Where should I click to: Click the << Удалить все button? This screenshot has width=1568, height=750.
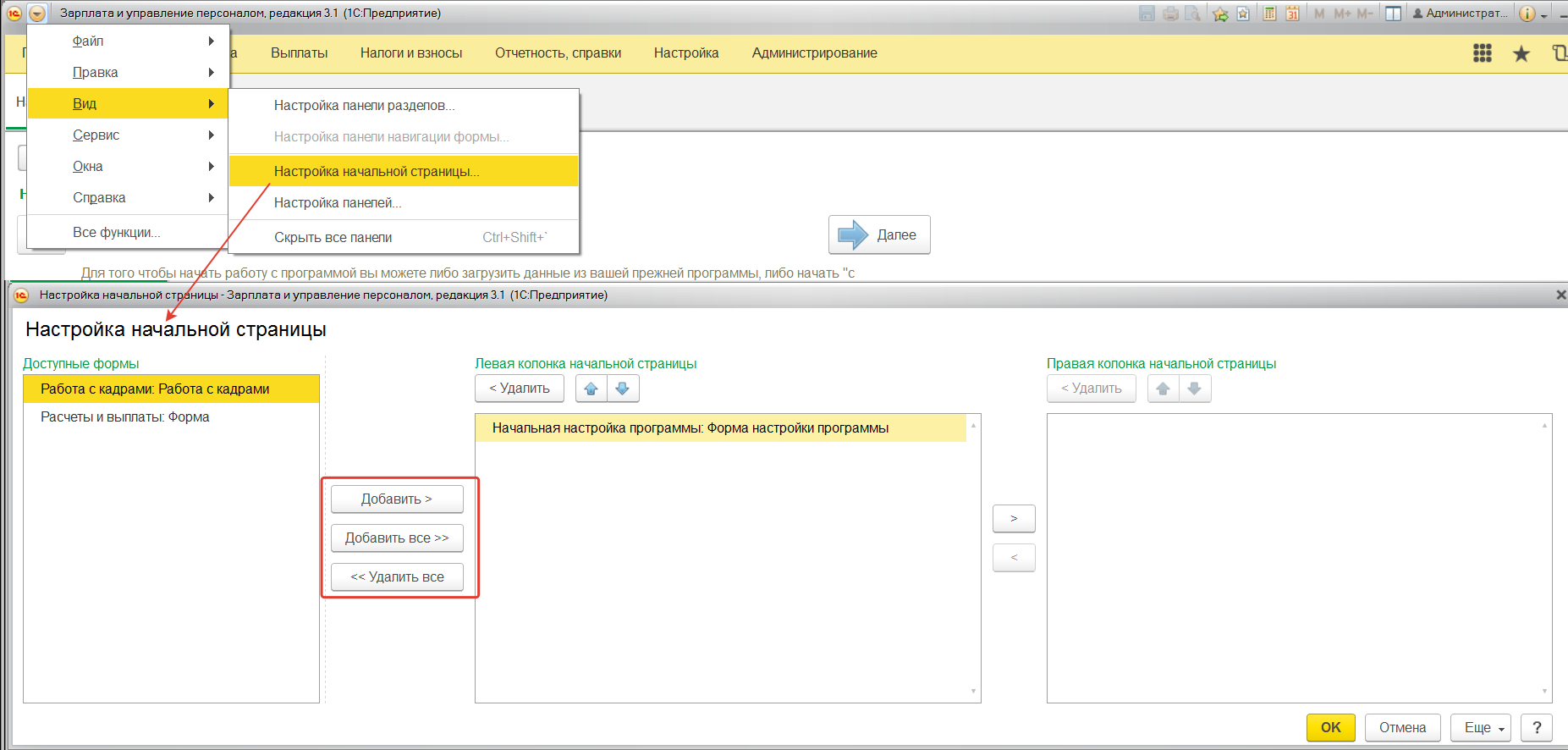coord(397,576)
